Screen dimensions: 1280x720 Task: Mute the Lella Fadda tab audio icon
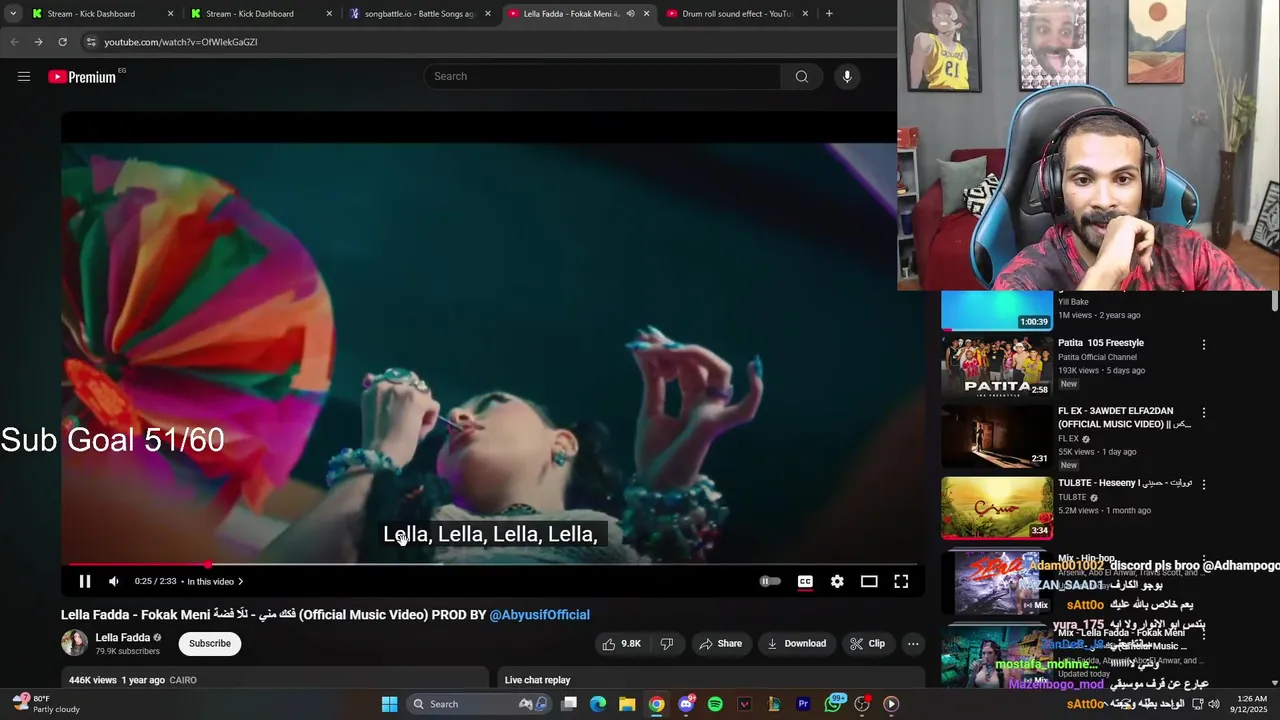[630, 14]
